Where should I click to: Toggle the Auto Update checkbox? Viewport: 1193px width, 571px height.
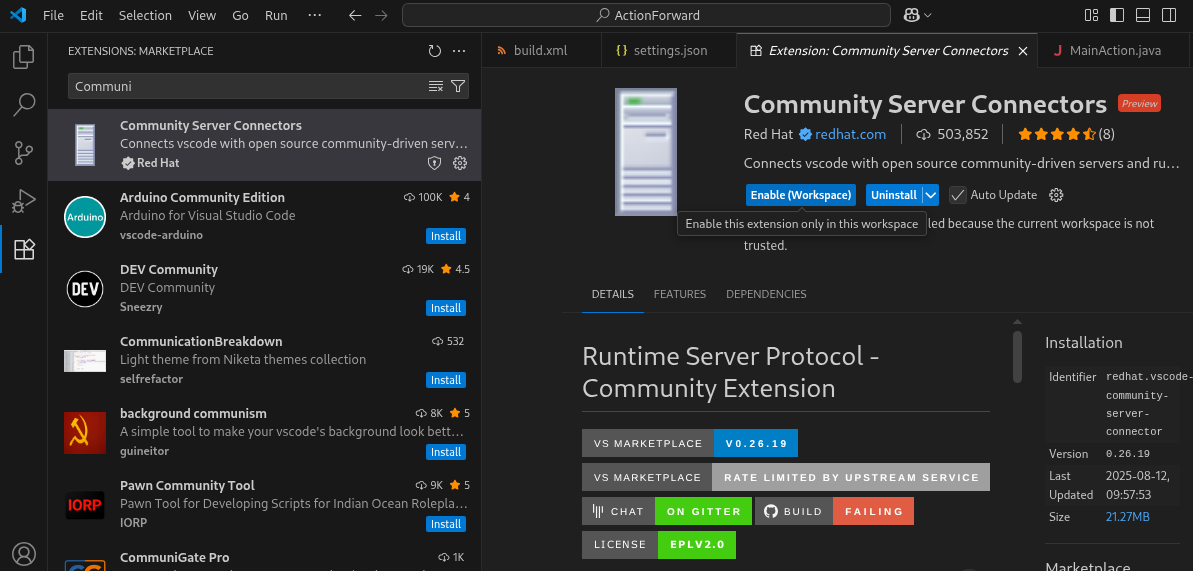click(957, 195)
